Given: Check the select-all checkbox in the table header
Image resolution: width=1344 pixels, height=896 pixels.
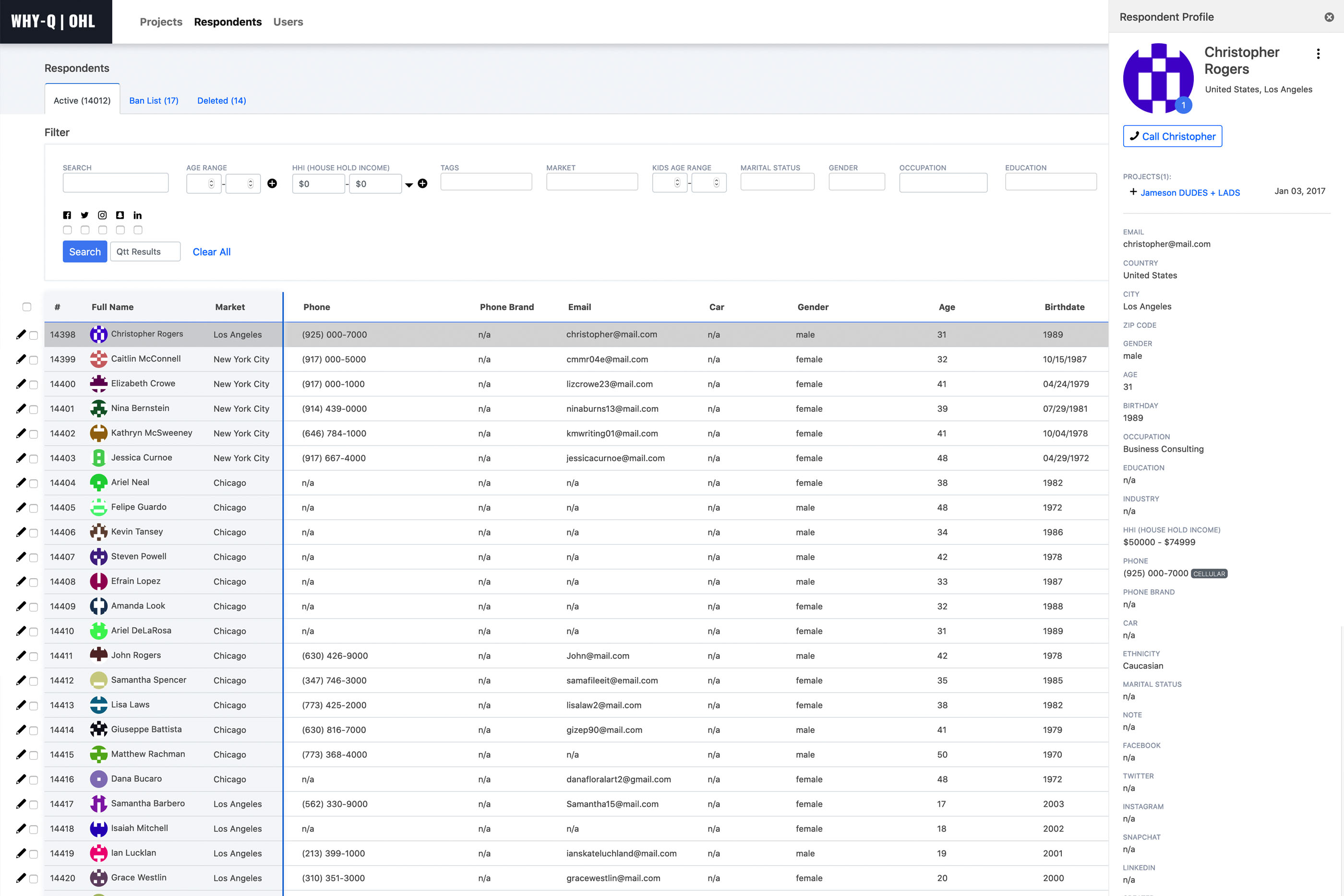Looking at the screenshot, I should tap(27, 307).
